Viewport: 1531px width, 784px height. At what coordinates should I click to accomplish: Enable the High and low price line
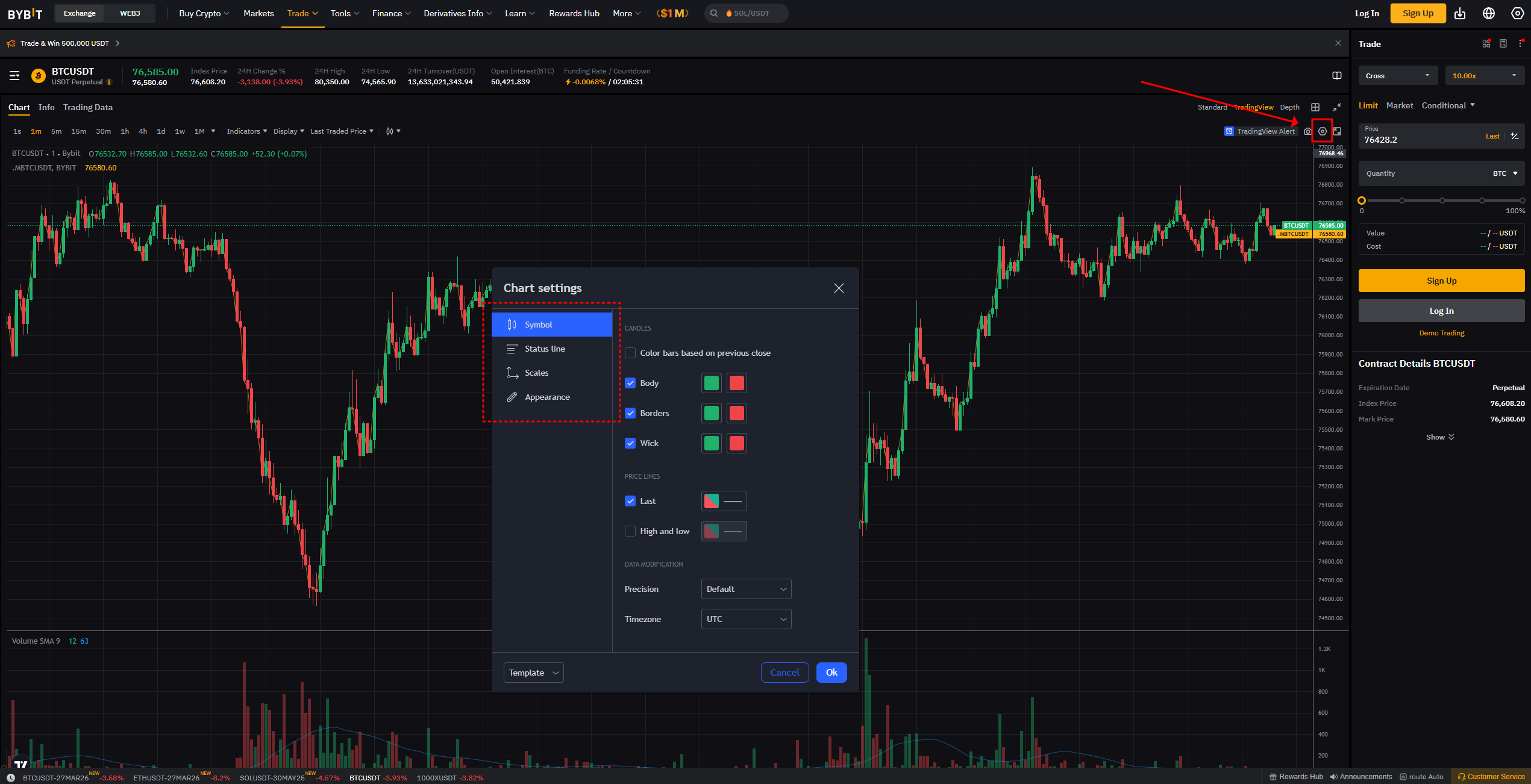click(630, 531)
